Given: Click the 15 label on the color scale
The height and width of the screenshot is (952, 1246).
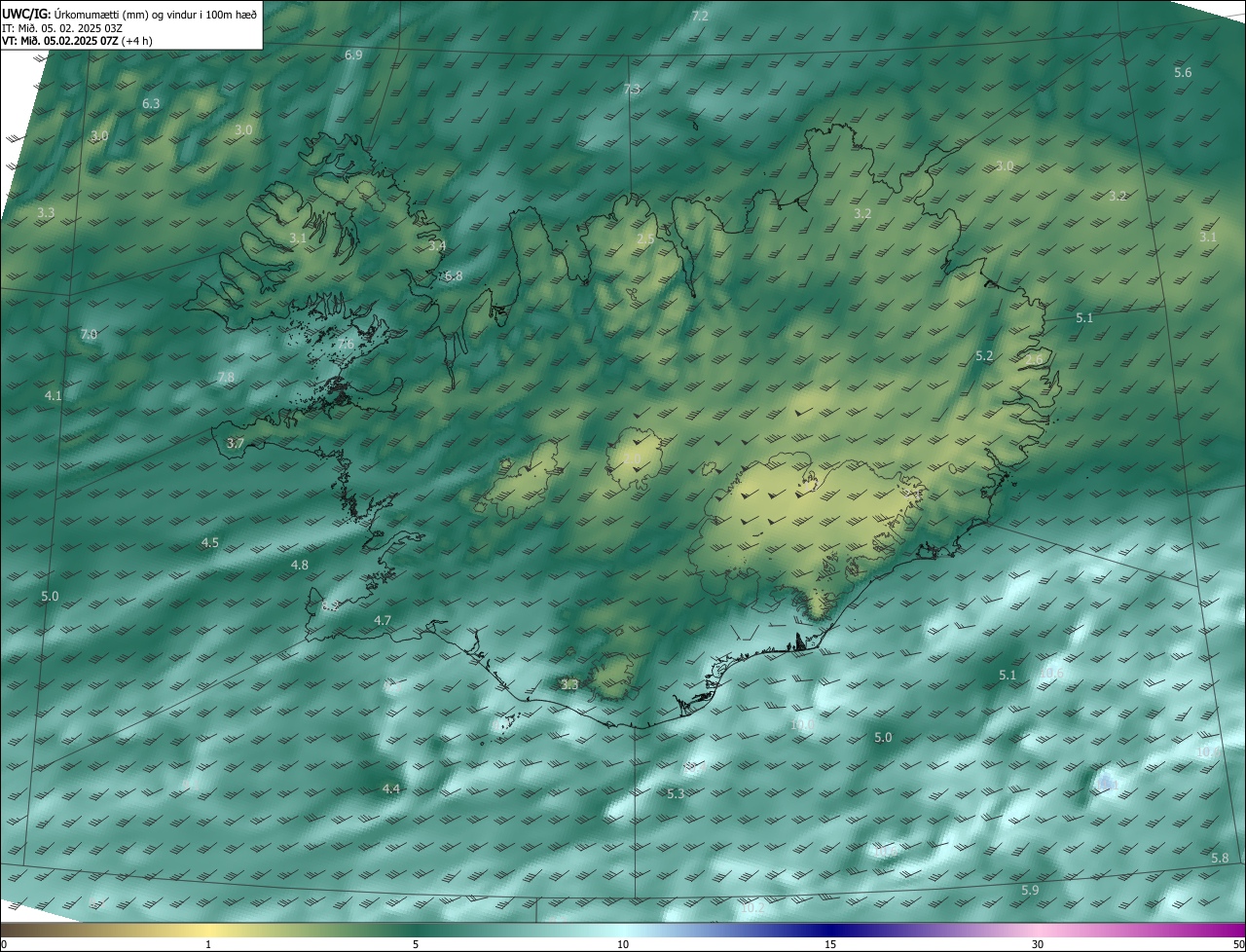Looking at the screenshot, I should [x=830, y=944].
